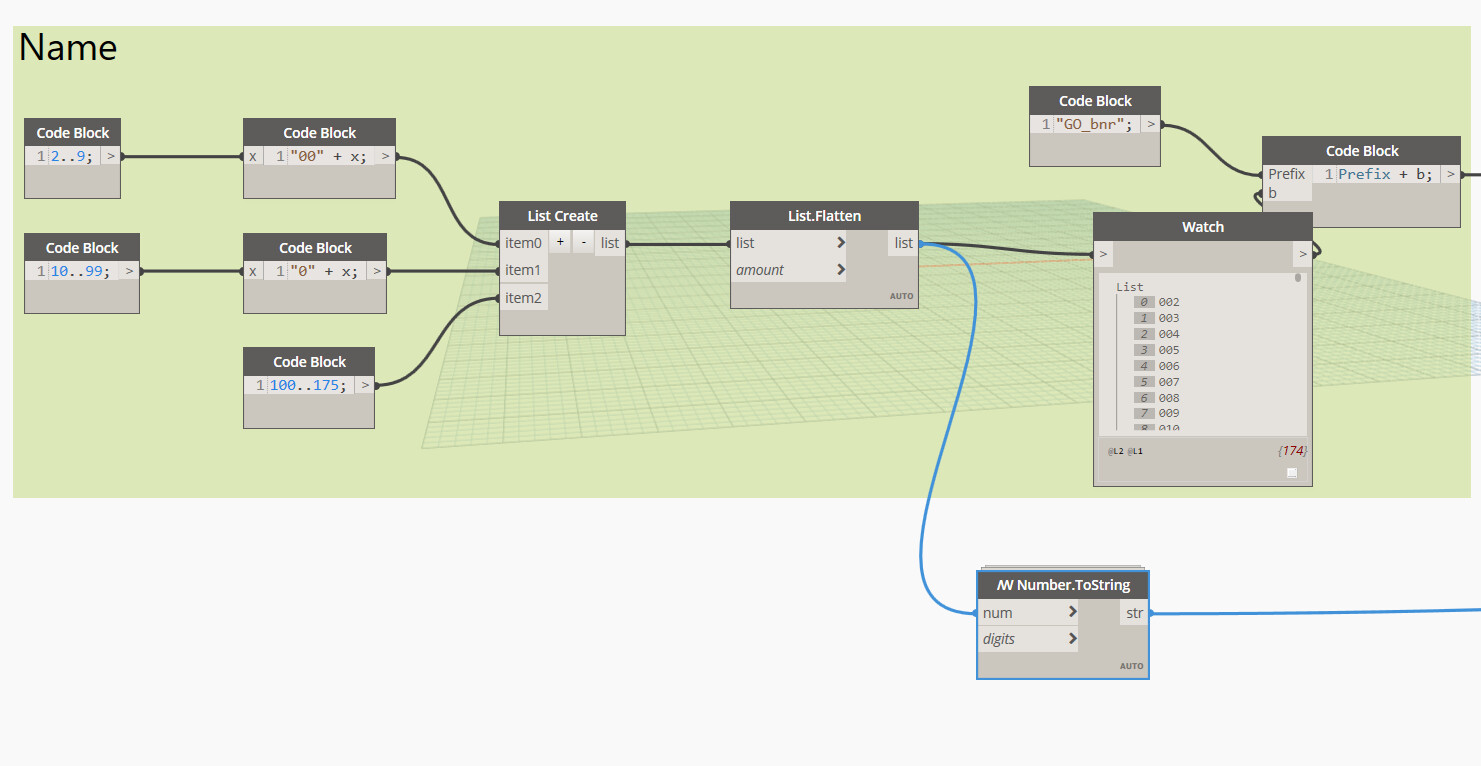Click the Prefix input port on Code Block
Image resolution: width=1481 pixels, height=766 pixels.
coord(1286,174)
